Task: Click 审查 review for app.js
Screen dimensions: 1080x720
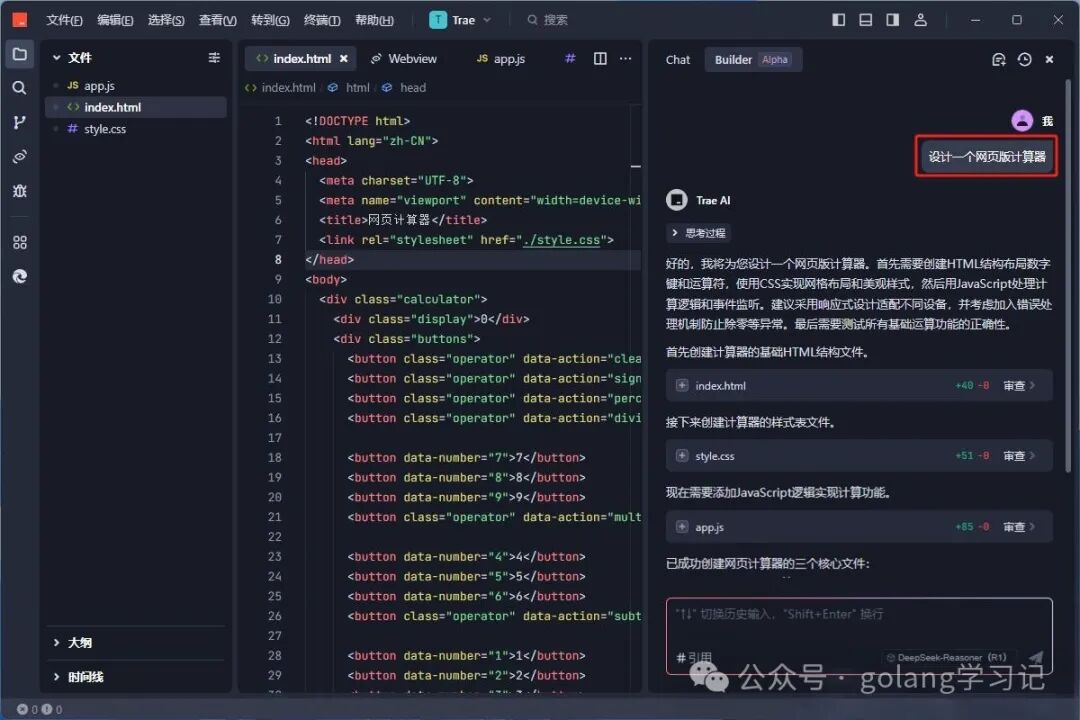Action: [x=1019, y=527]
